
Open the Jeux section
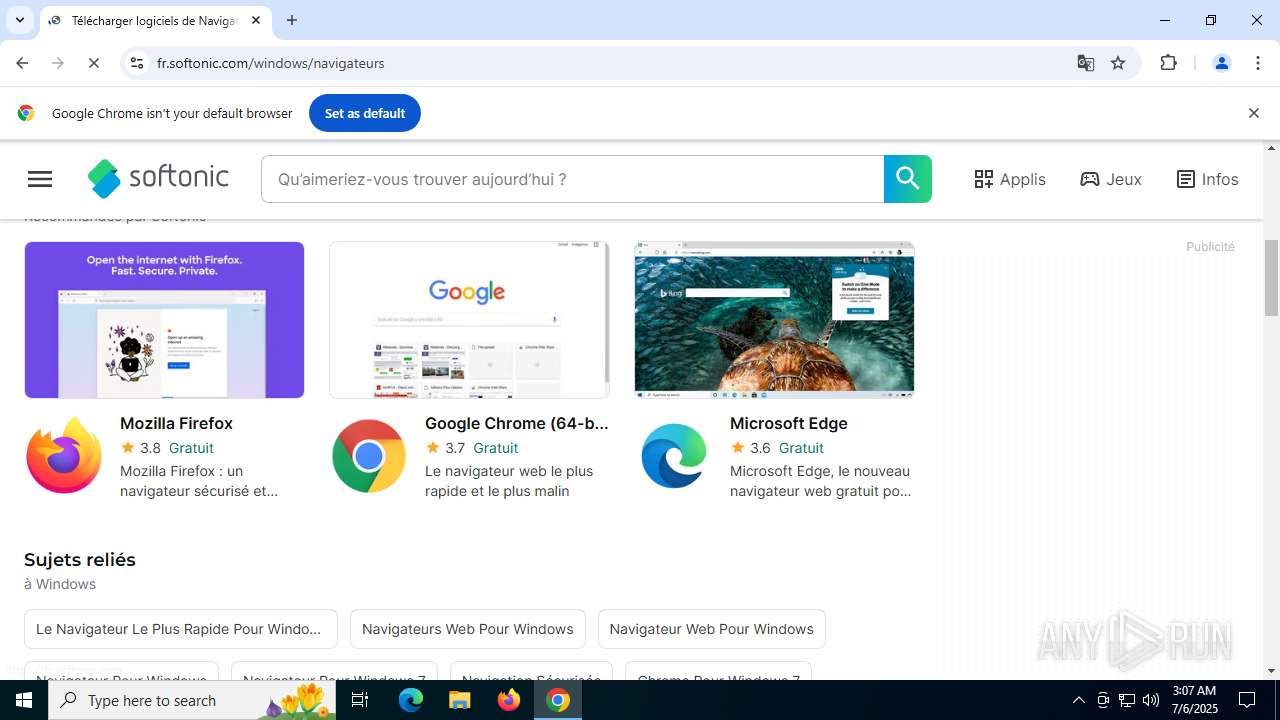(1111, 179)
